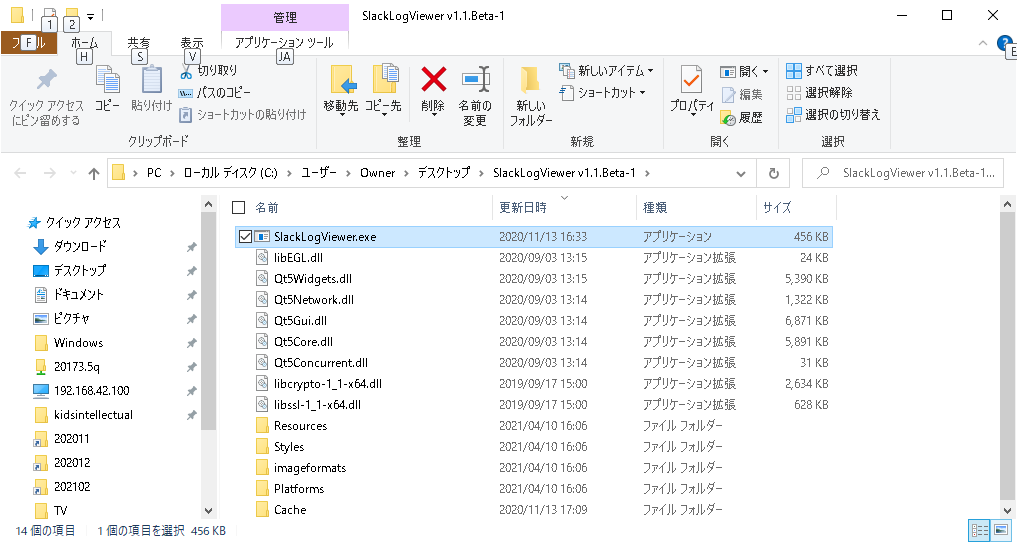Click the copy path (パスのコピー) button
Screen dimensions: 1017x543
[x=215, y=93]
